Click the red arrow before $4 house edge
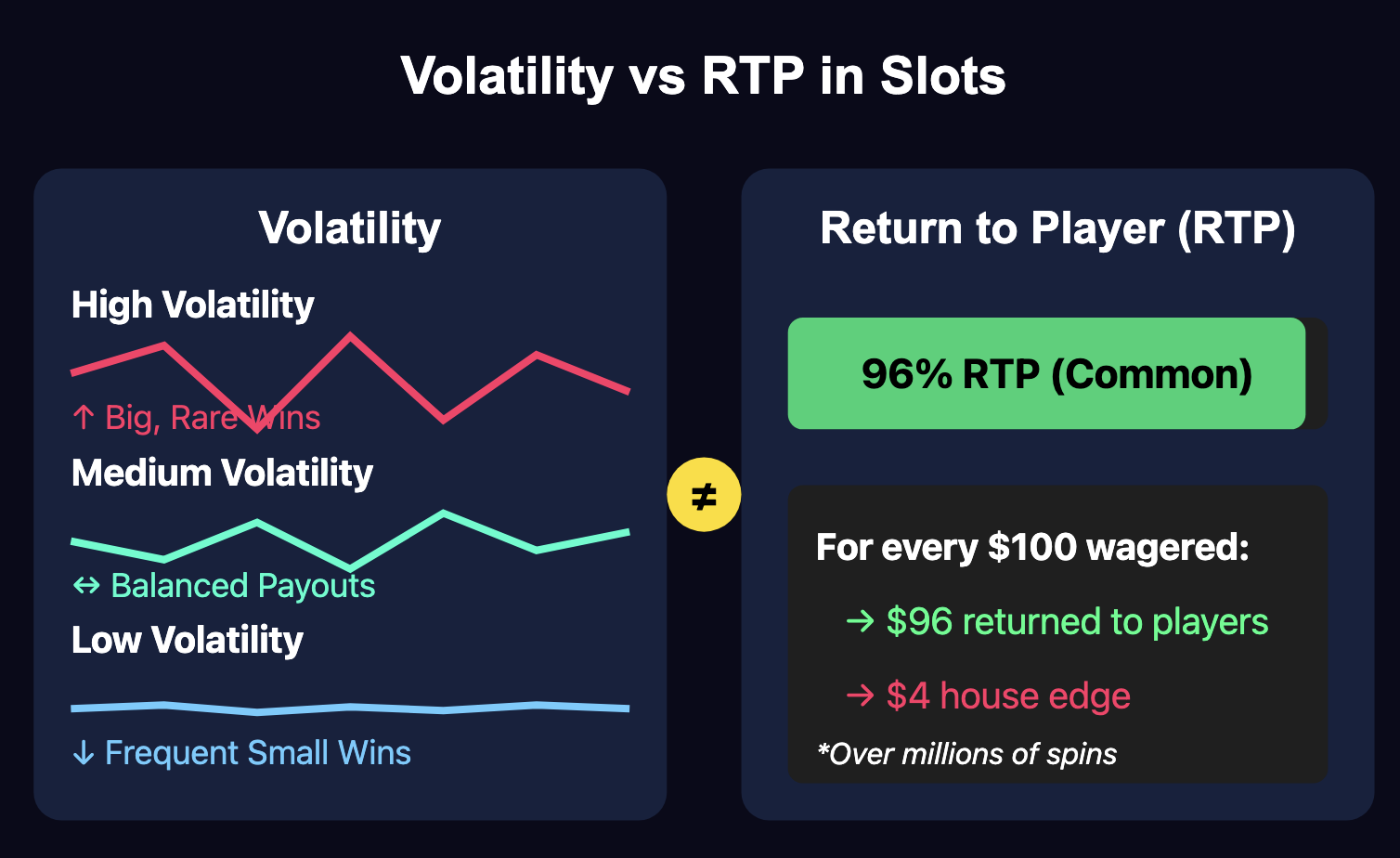1400x858 pixels. (860, 695)
